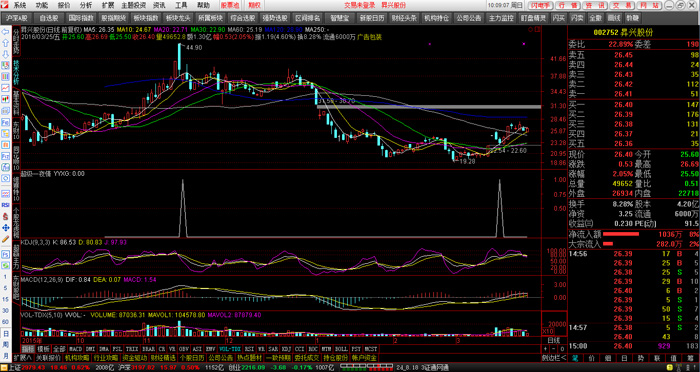Select the pencil drawing tool icon
The width and height of the screenshot is (700, 372).
click(6, 239)
